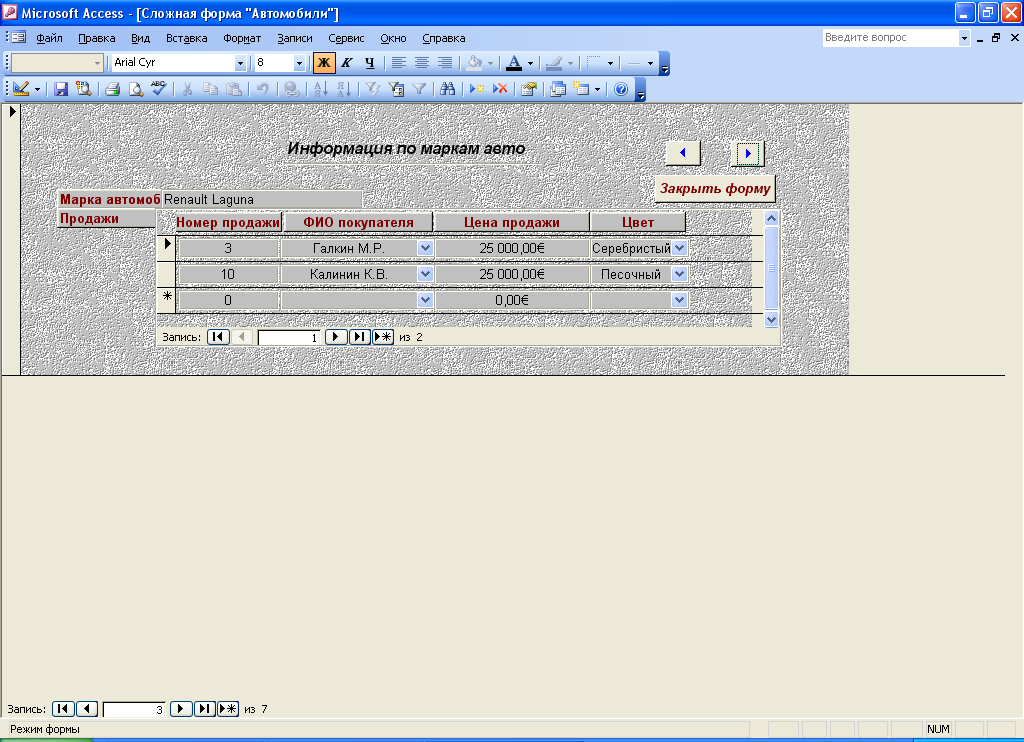Go to next record in main form navigator
The width and height of the screenshot is (1024, 742).
[181, 709]
